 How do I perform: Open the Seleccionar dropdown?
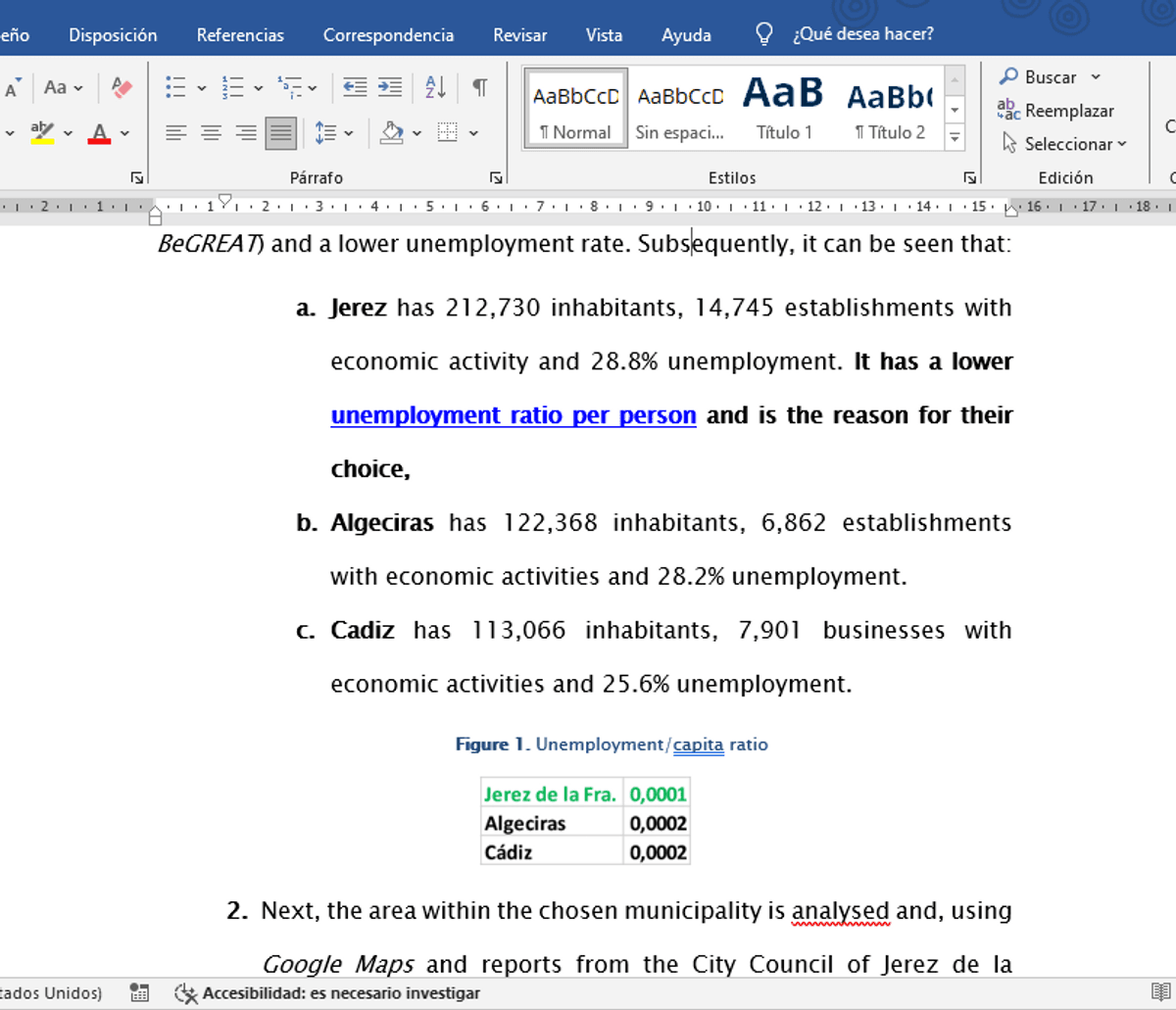point(1064,144)
